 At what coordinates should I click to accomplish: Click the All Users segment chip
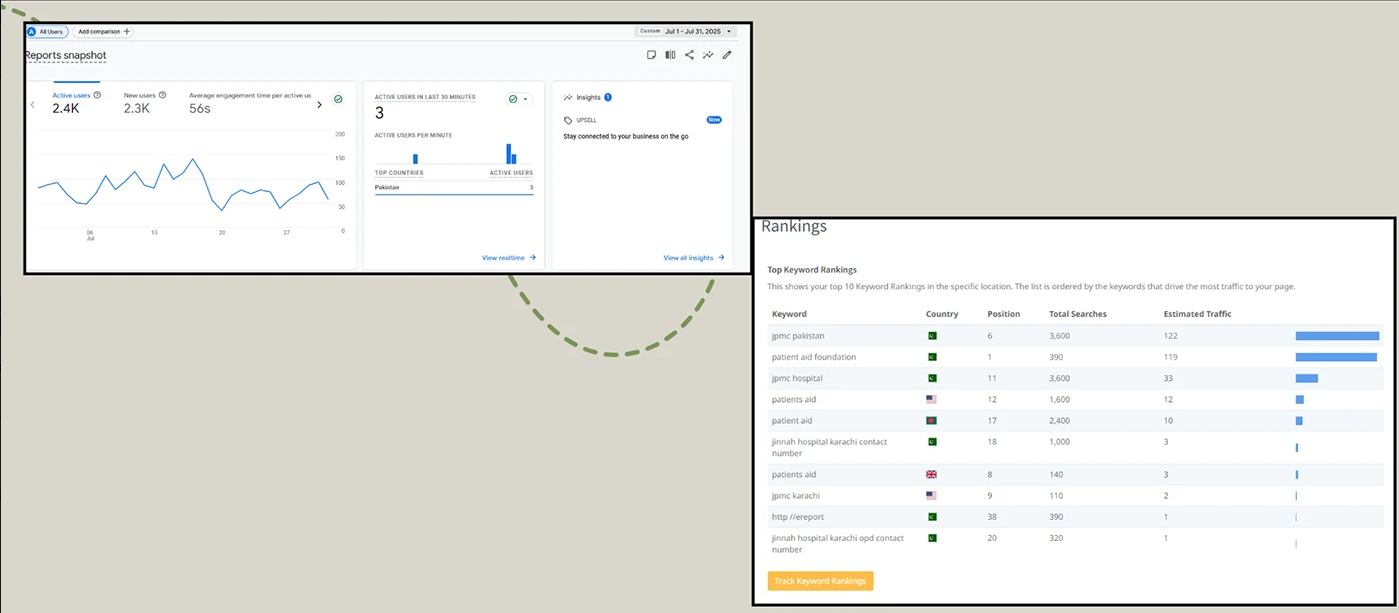coord(45,32)
